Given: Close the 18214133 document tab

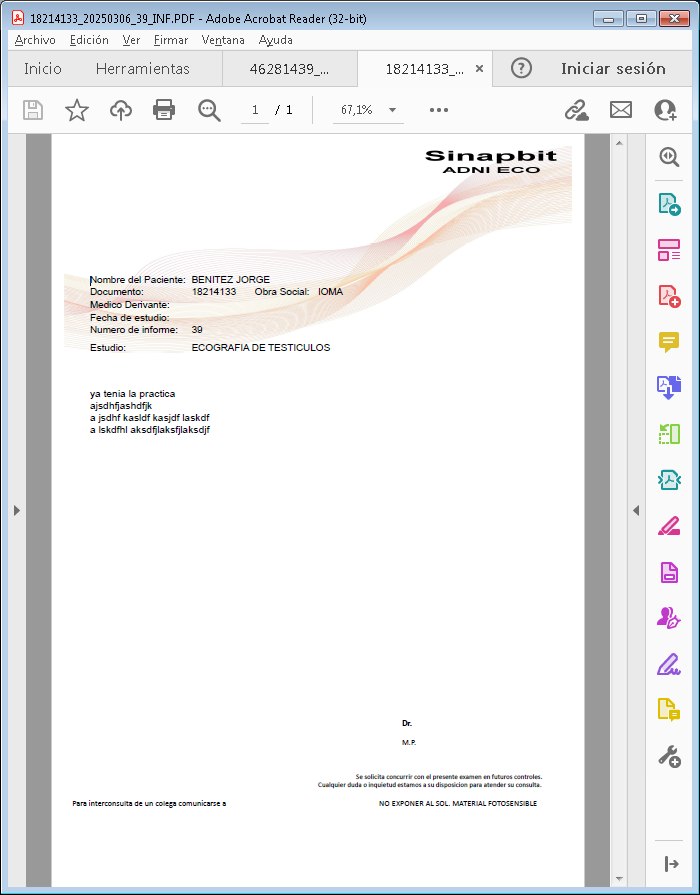Looking at the screenshot, I should pos(480,69).
